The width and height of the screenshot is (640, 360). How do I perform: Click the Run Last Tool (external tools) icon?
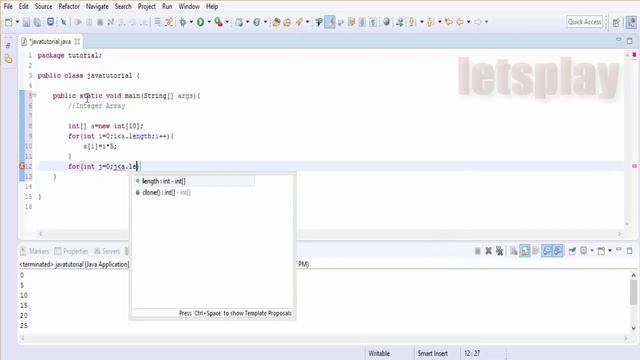(x=218, y=22)
